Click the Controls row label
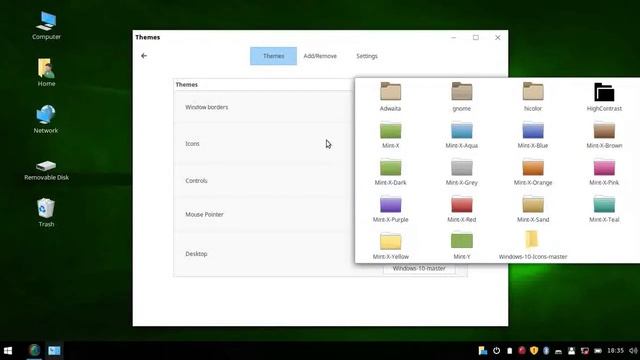 (196, 180)
